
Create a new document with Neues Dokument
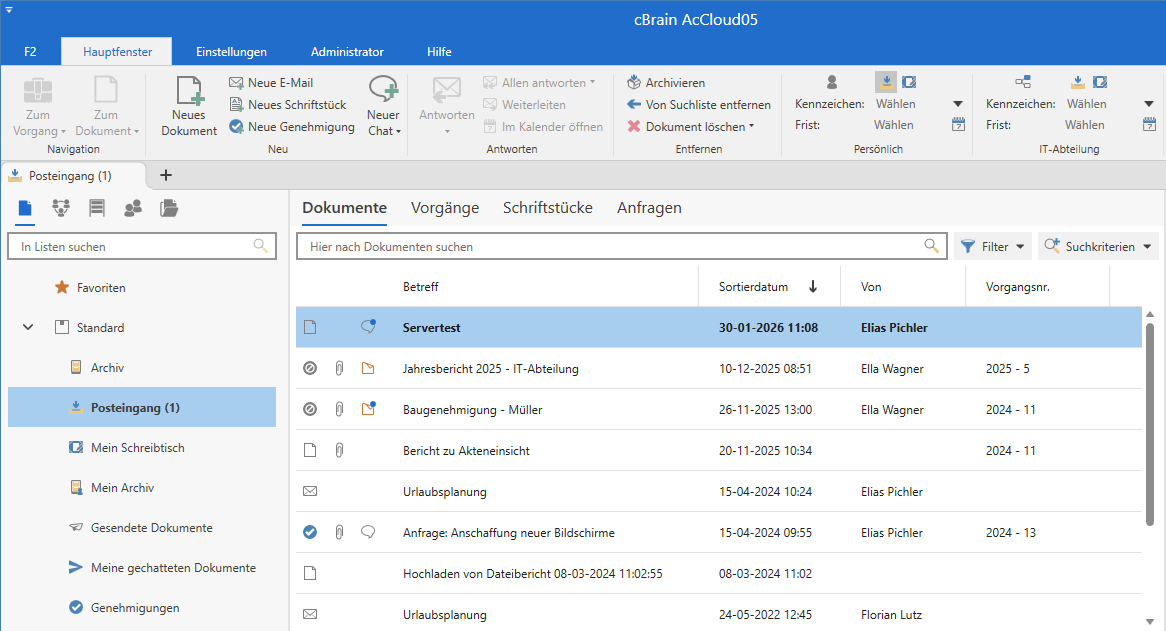189,106
